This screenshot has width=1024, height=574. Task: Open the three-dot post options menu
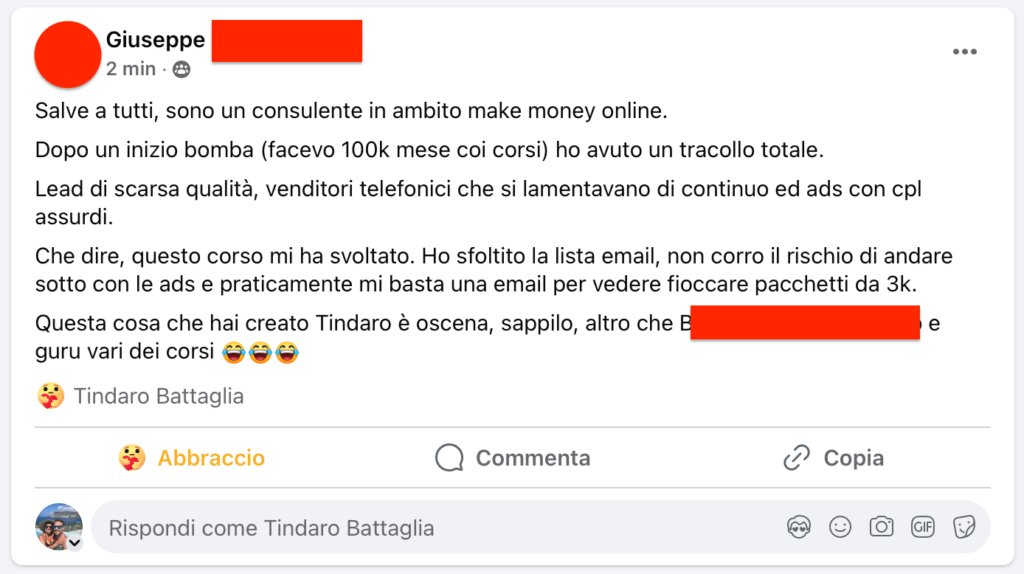click(964, 52)
